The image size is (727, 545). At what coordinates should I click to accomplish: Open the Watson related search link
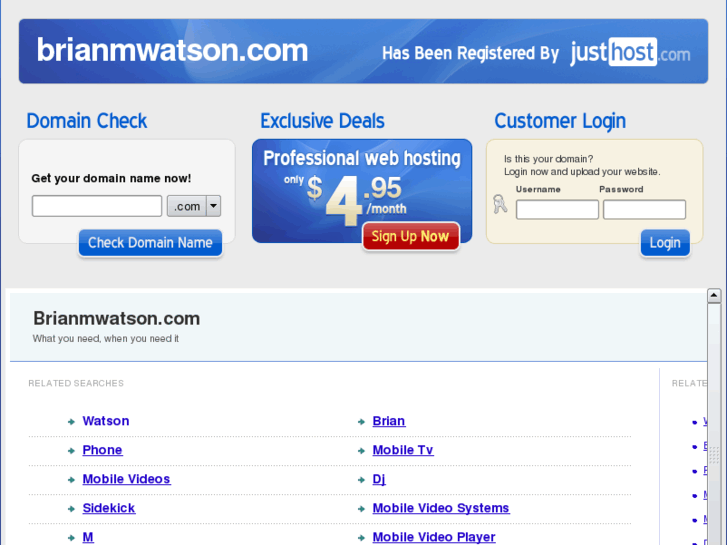(x=106, y=421)
